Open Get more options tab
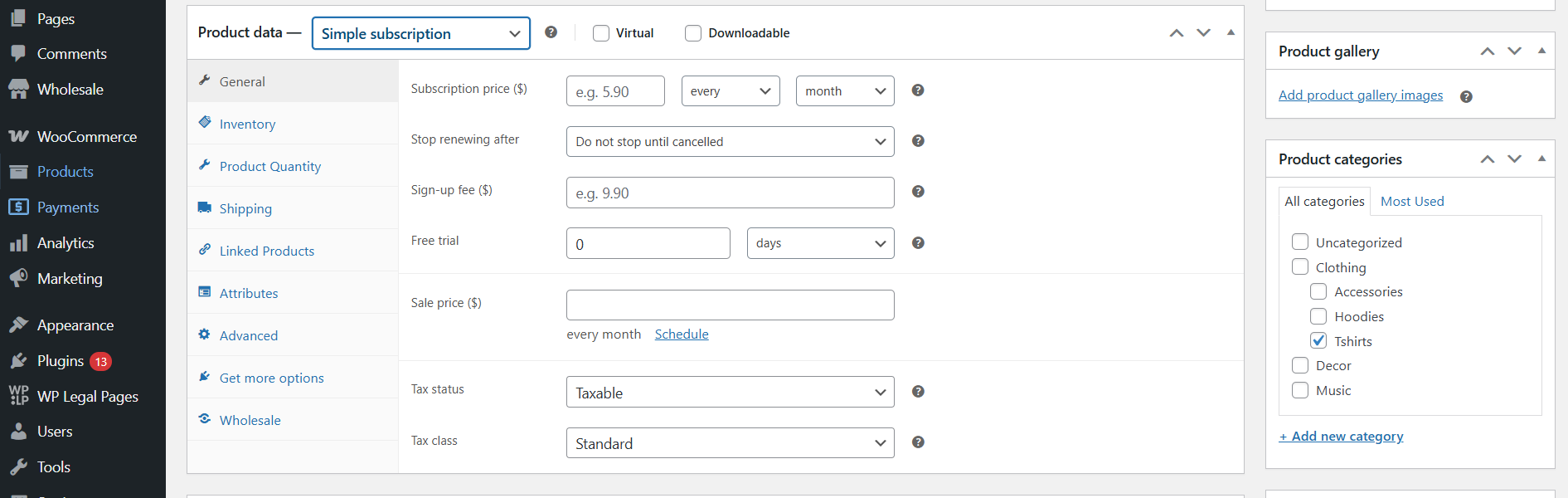 (293, 378)
